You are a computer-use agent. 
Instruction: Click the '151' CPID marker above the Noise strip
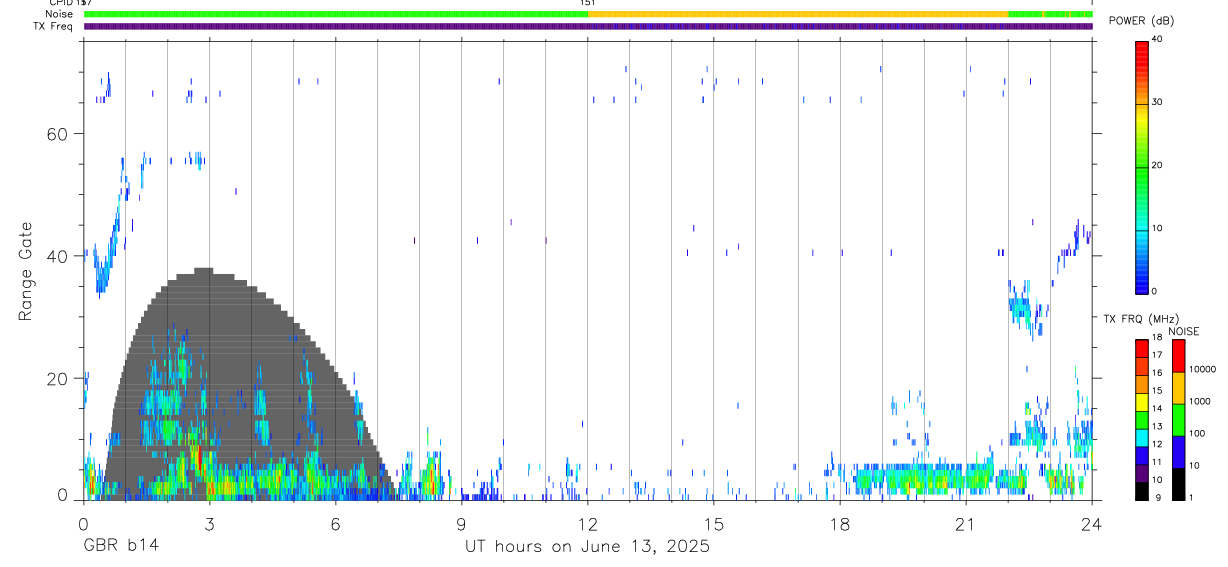click(x=588, y=3)
